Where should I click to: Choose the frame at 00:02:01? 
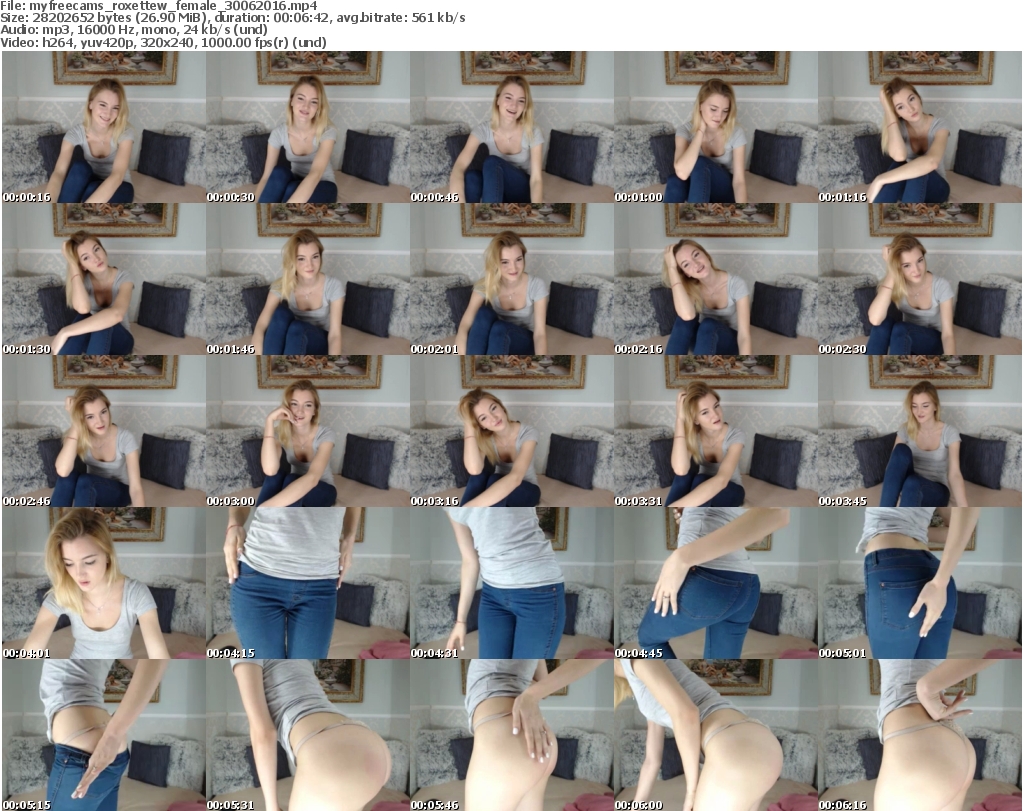tap(511, 279)
